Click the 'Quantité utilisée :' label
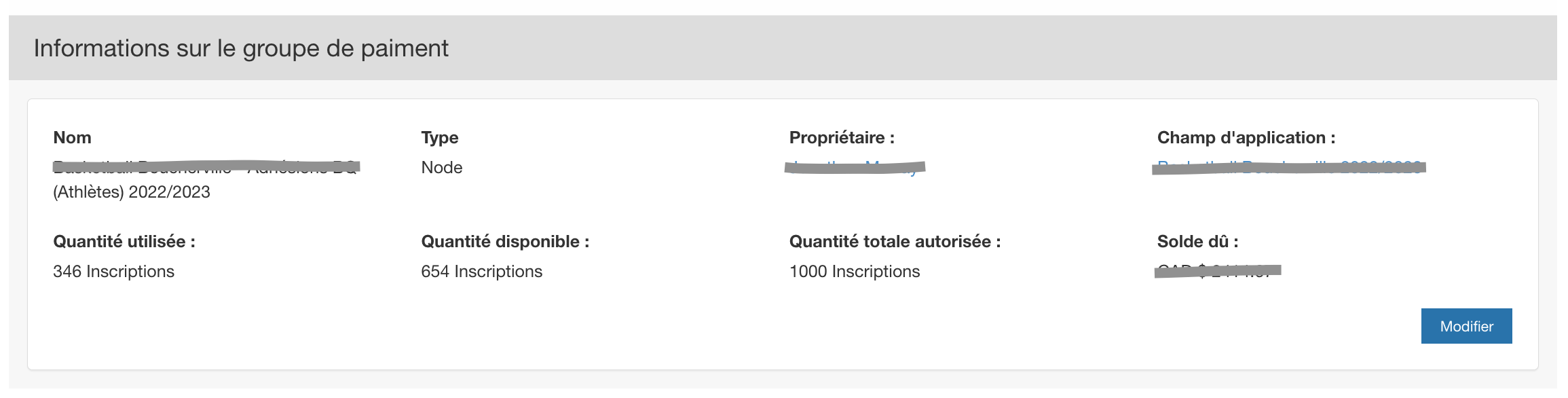The width and height of the screenshot is (1568, 398). (x=124, y=242)
